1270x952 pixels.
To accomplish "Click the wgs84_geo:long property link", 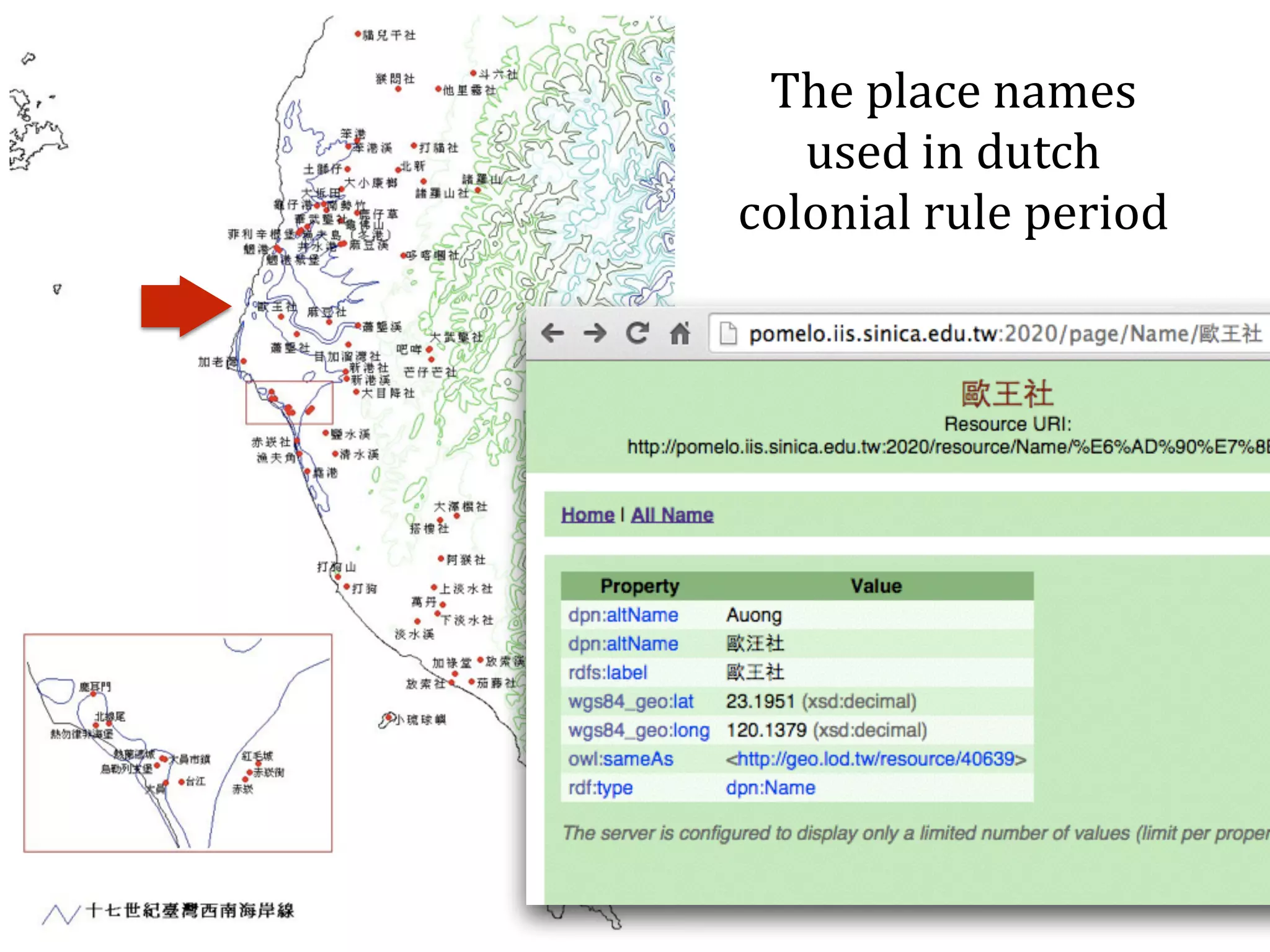I will (639, 730).
